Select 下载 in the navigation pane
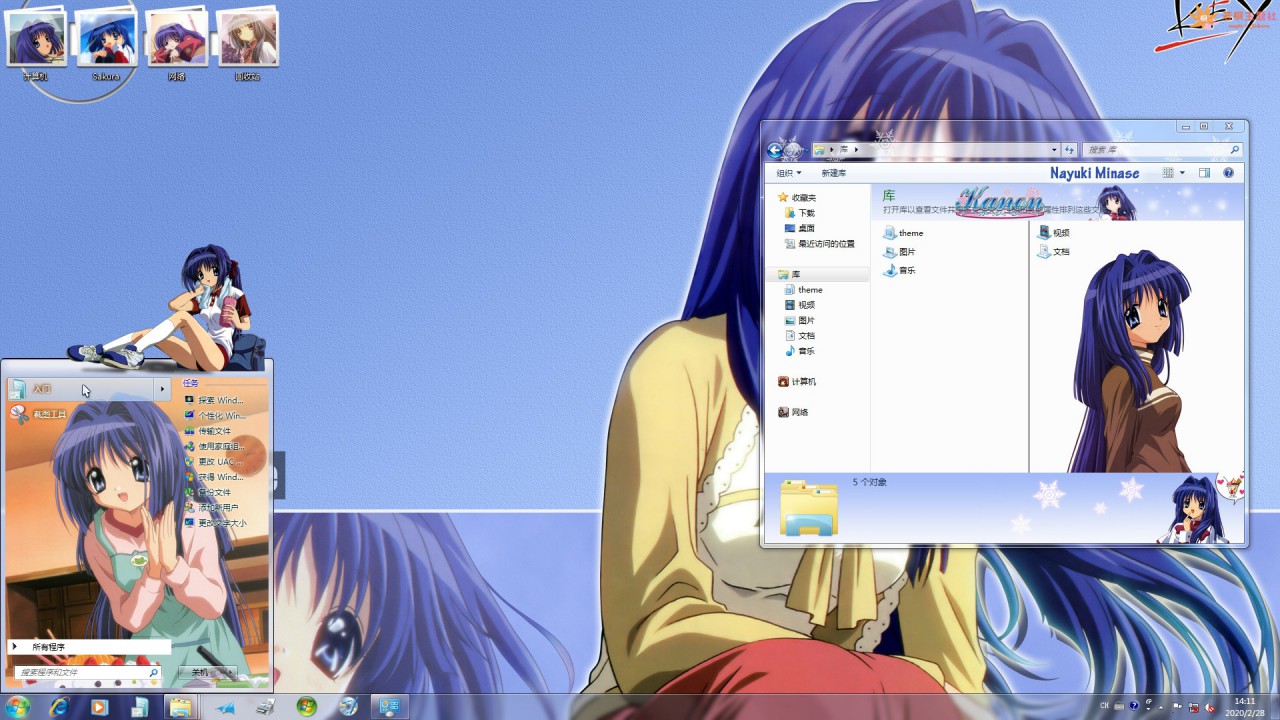This screenshot has height=720, width=1280. (800, 213)
